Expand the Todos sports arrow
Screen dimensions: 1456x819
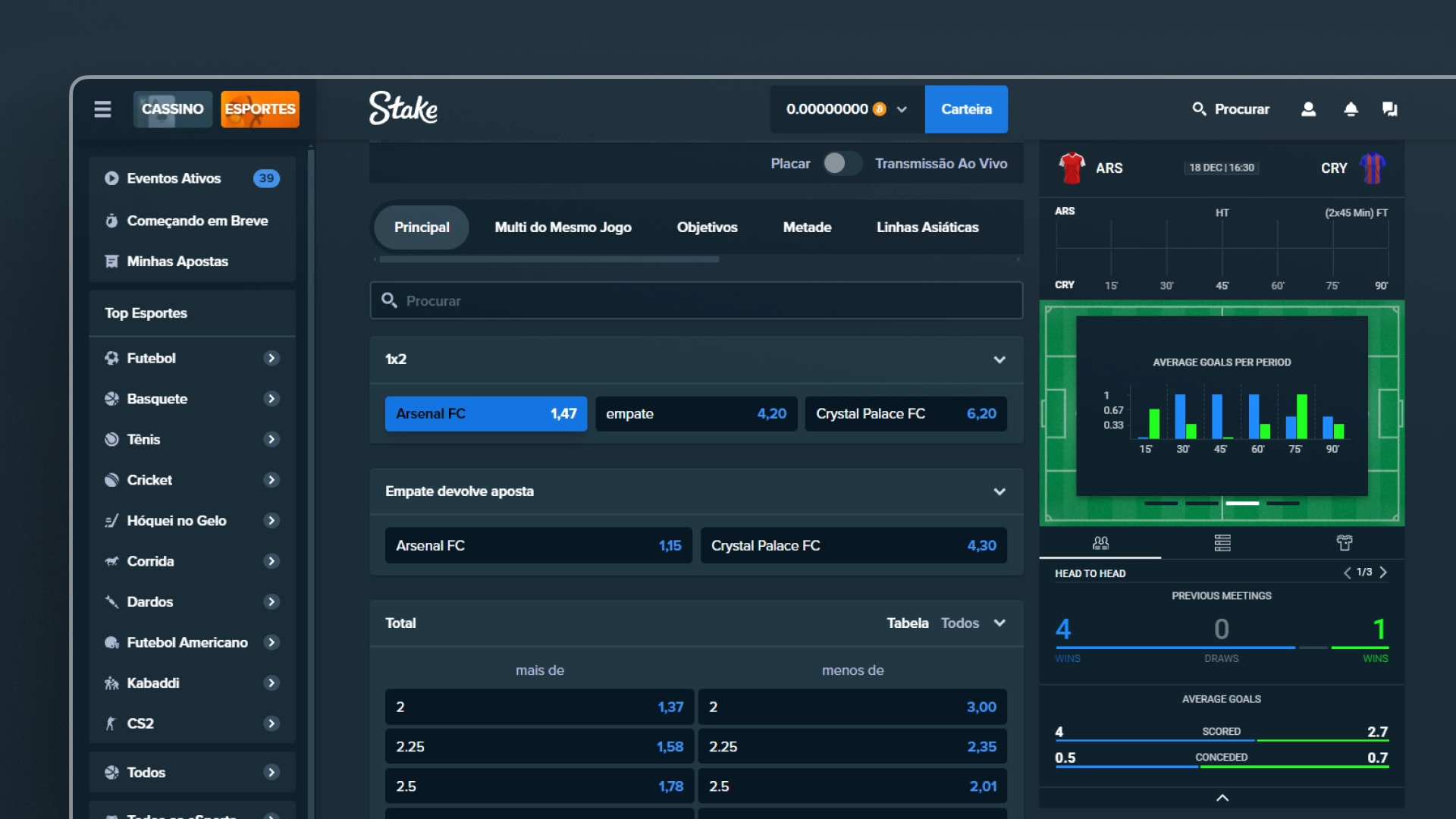coord(271,773)
